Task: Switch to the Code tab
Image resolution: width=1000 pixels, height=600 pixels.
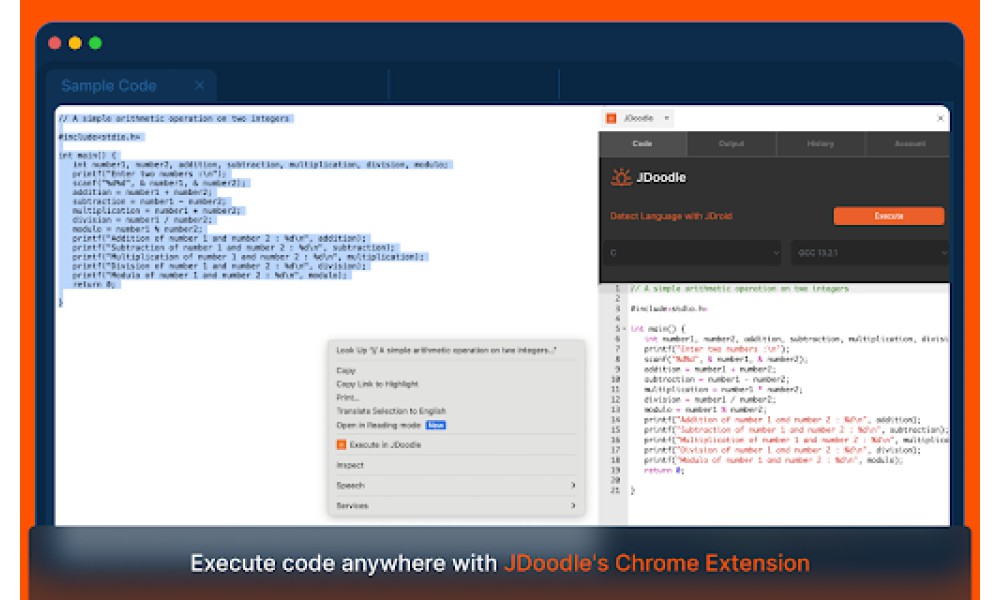Action: pos(642,143)
